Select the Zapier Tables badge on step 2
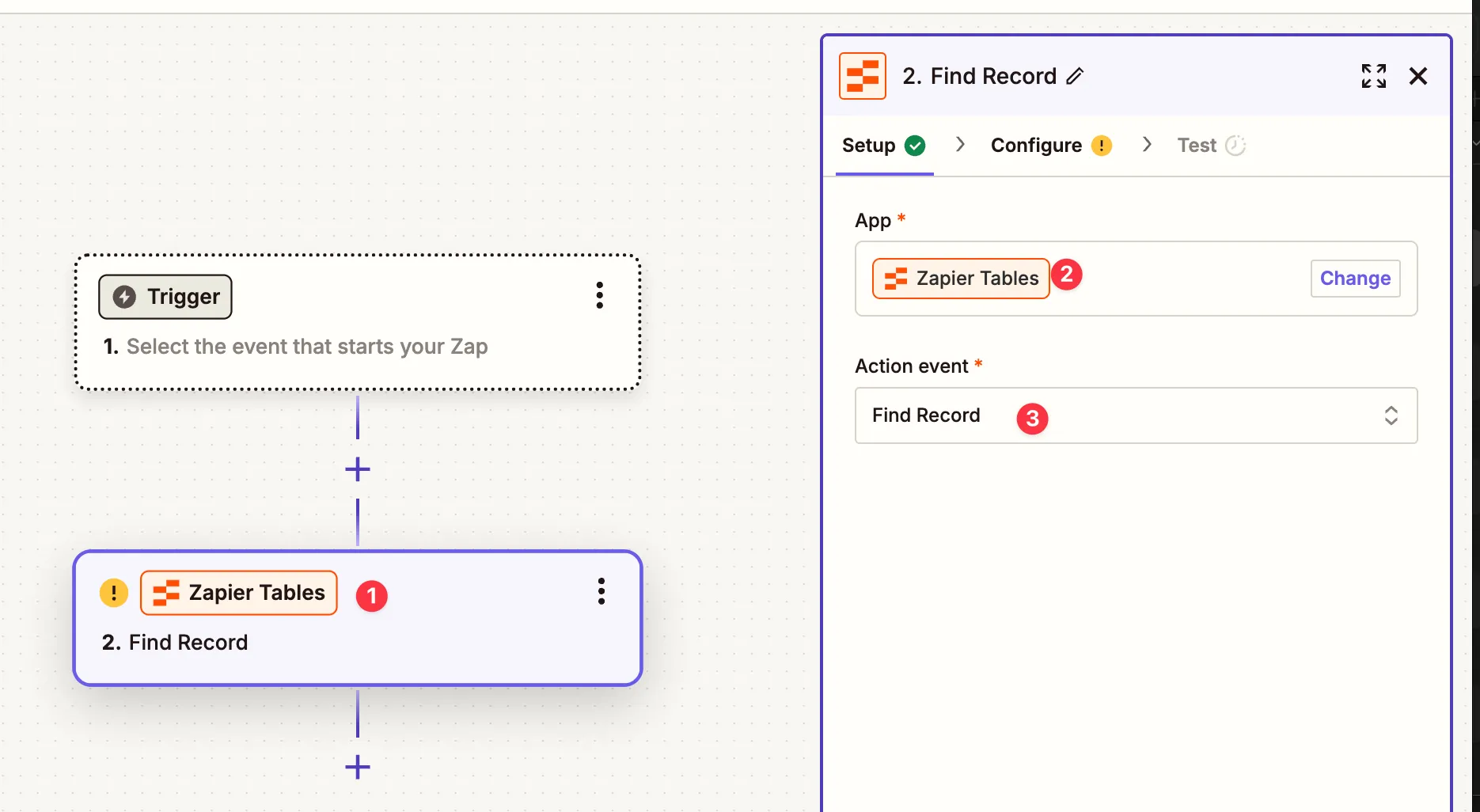Viewport: 1480px width, 812px height. click(239, 593)
